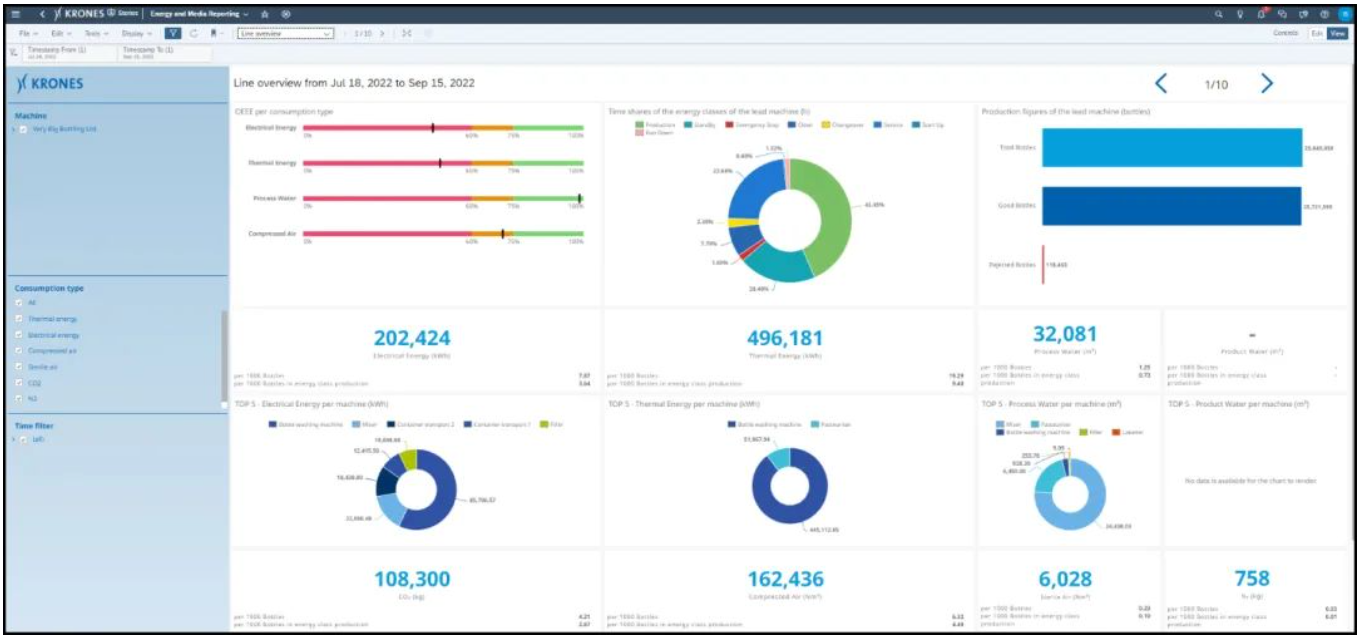Click the 108,300 CO2 value
1361x639 pixels.
point(412,579)
